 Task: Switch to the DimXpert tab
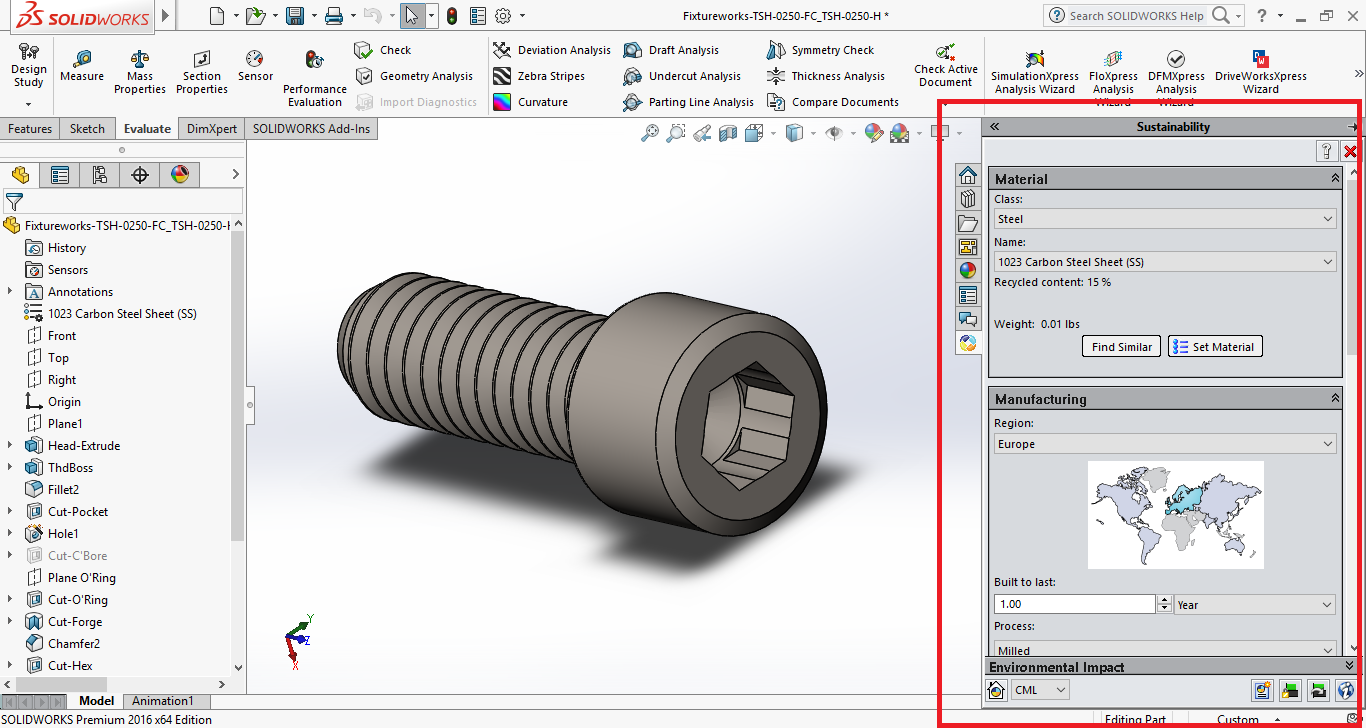[x=212, y=129]
